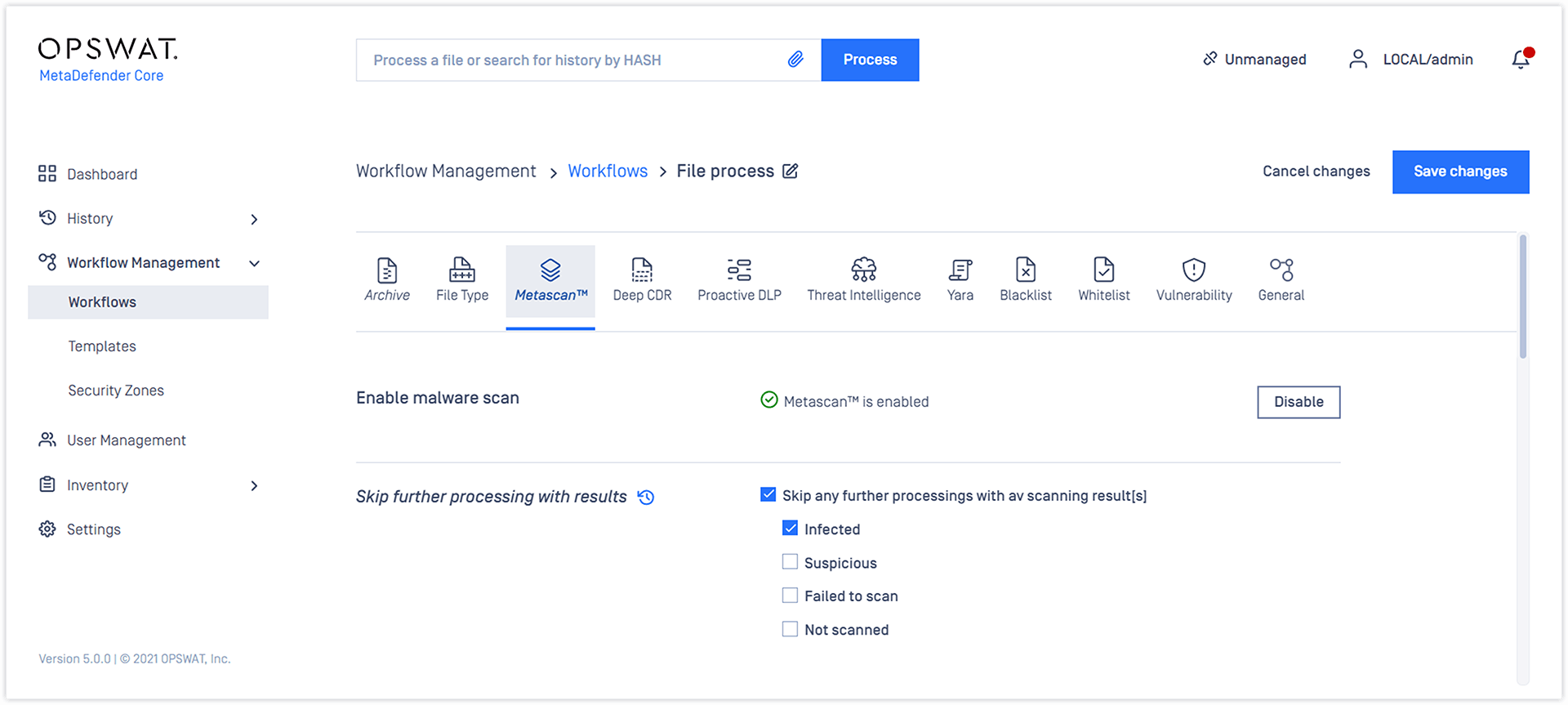1568x705 pixels.
Task: Open Templates in the sidebar
Action: coord(102,346)
